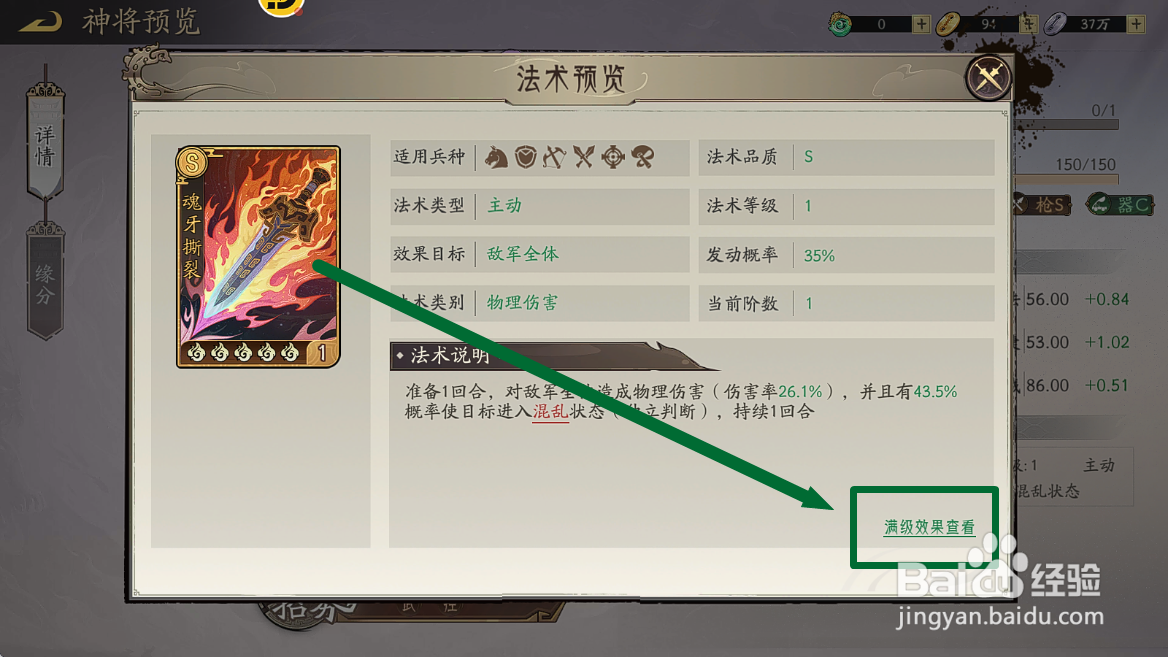Switch to the 详情 banner tab
Screen dimensions: 1168x657
coord(45,143)
